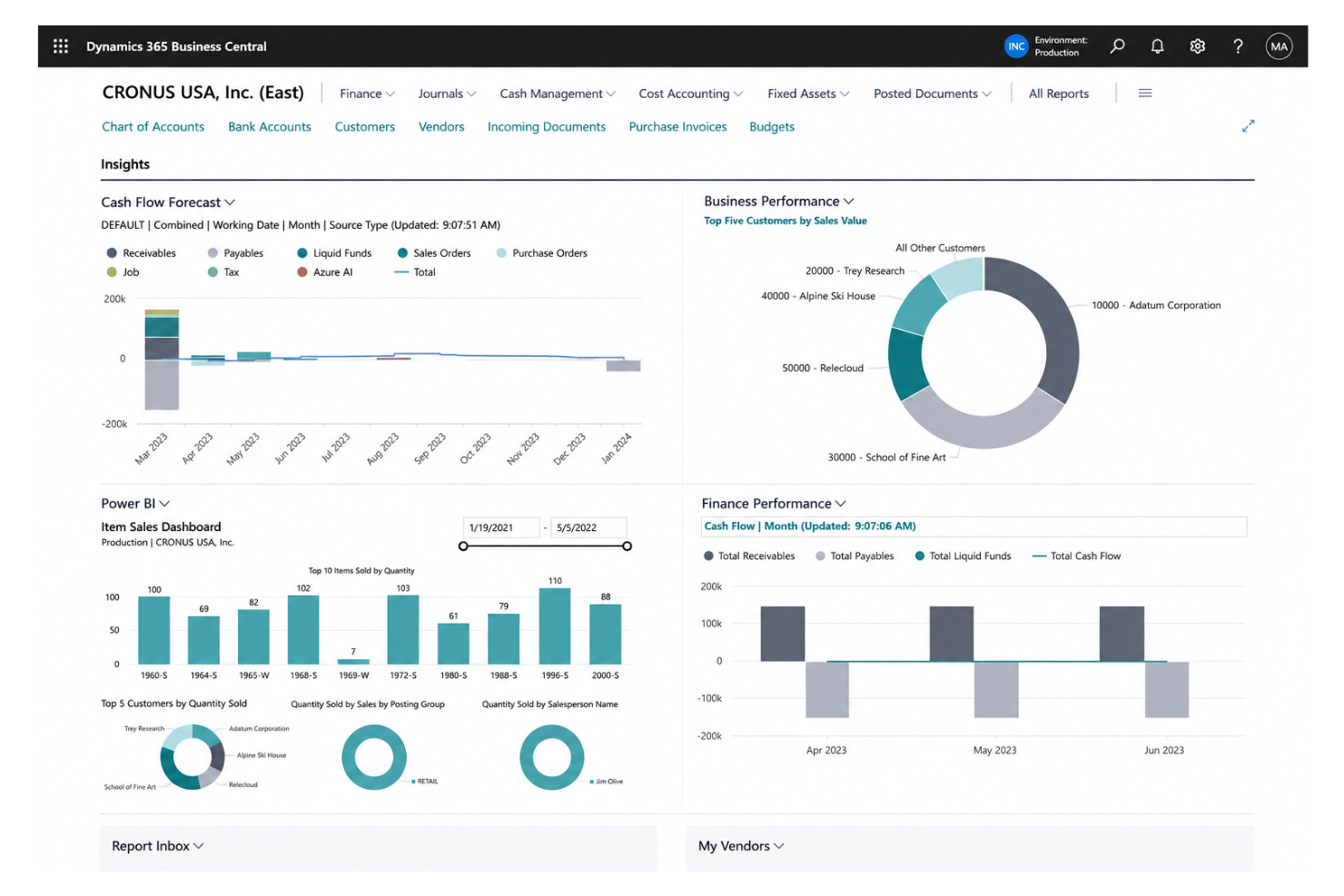1344x896 pixels.
Task: Toggle Receivables legend in Cash Flow Forecast
Action: pyautogui.click(x=142, y=253)
